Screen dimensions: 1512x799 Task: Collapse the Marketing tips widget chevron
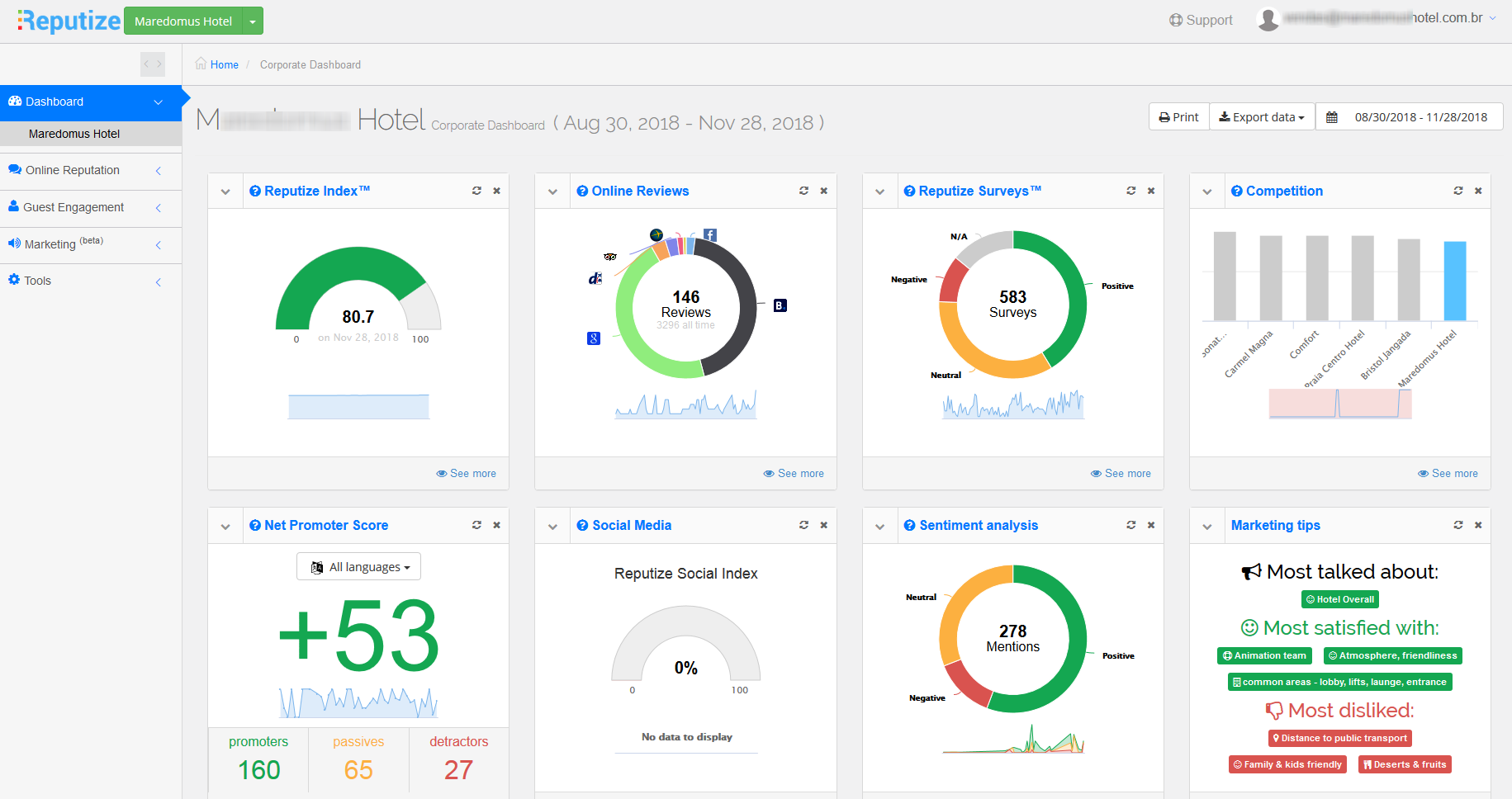1207,526
